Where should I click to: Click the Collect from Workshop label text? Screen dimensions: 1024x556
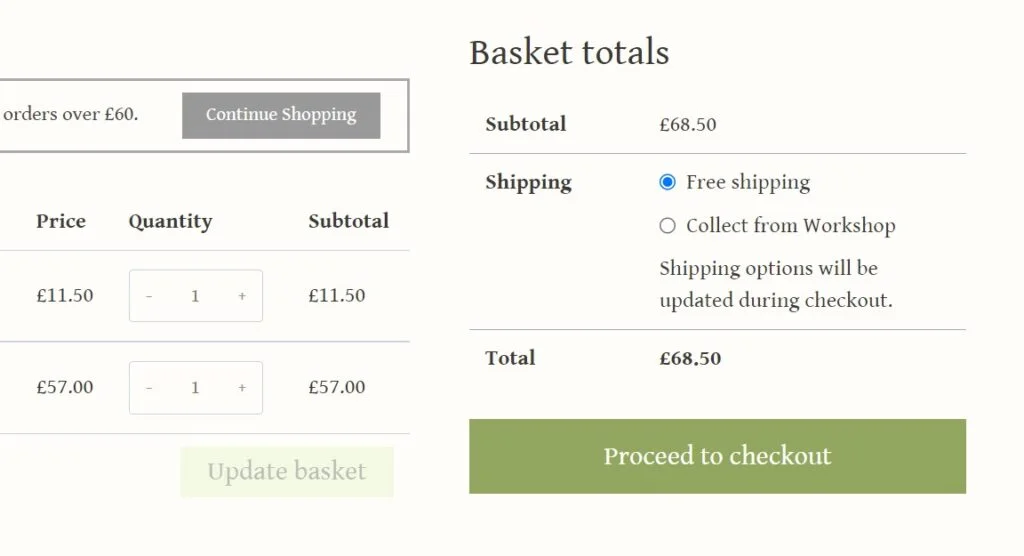(x=790, y=226)
